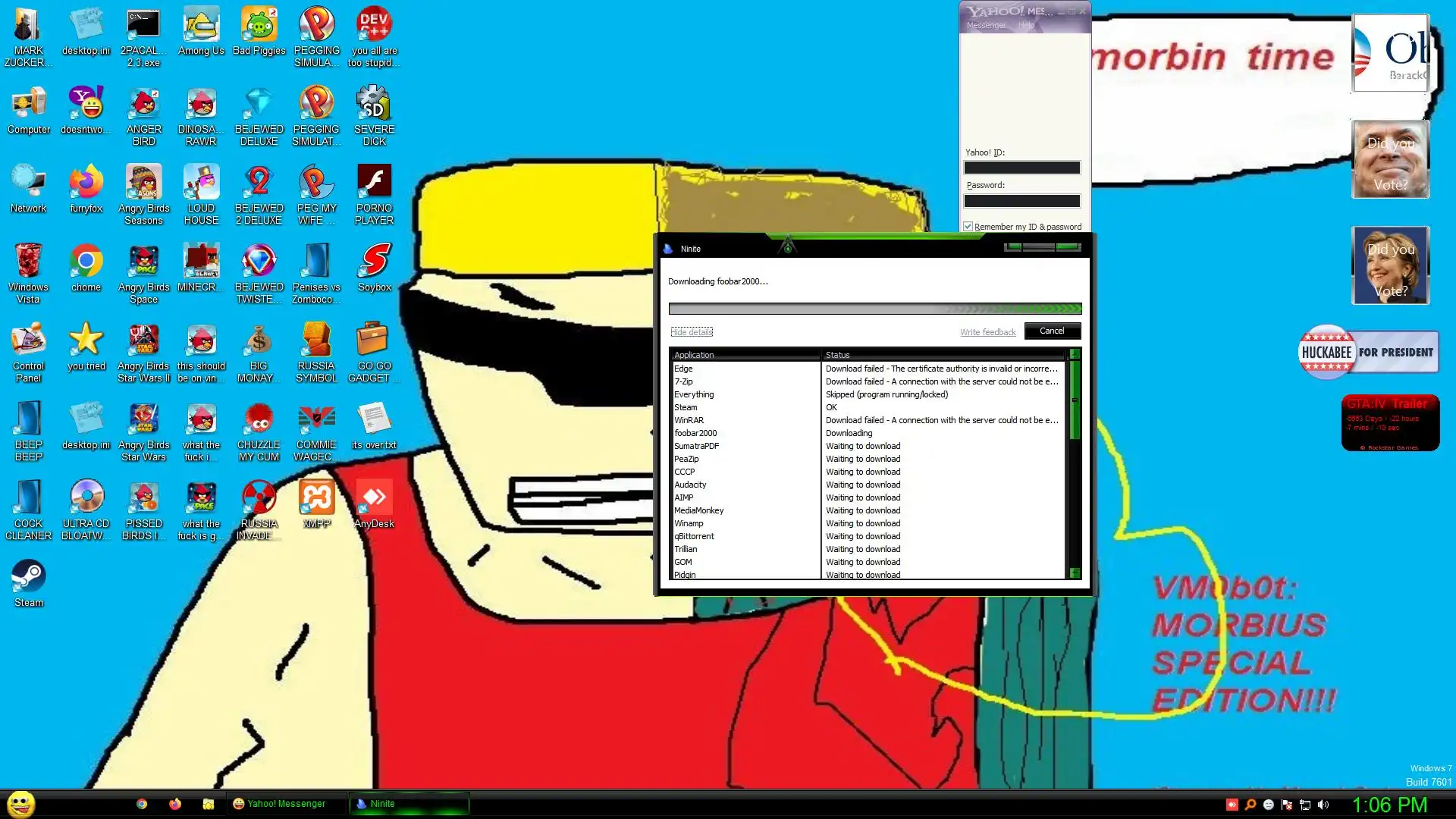The width and height of the screenshot is (1456, 819).
Task: Open the Help menu in Yahoo Messenger
Action: click(1026, 25)
